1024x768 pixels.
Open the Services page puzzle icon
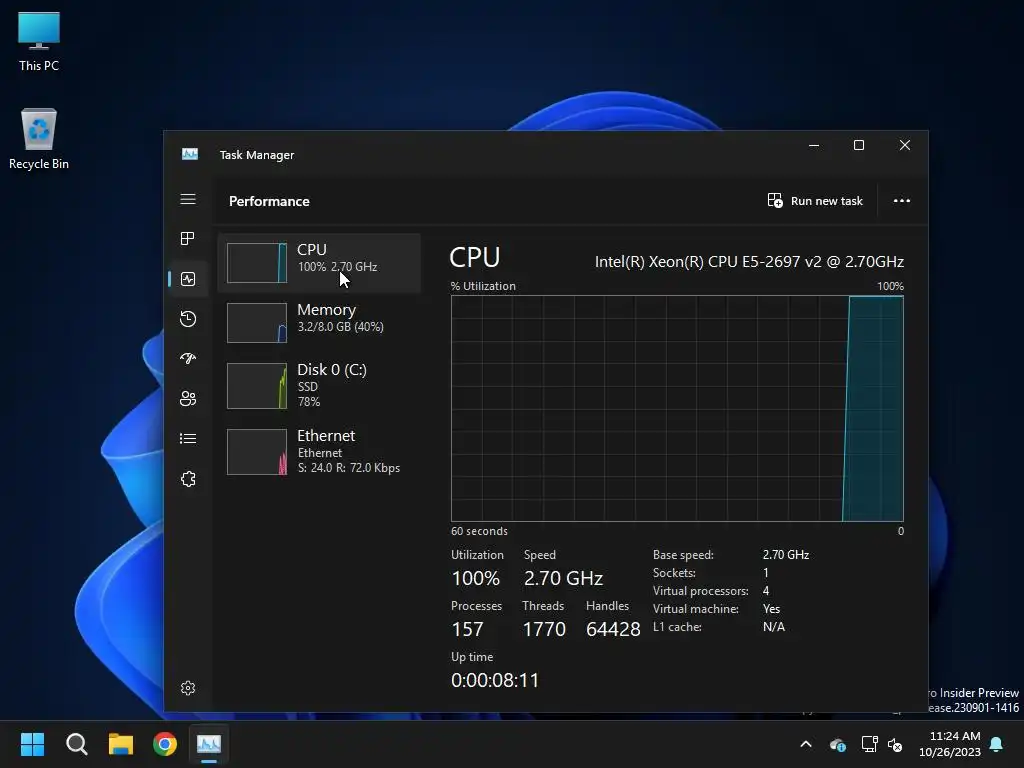(188, 479)
